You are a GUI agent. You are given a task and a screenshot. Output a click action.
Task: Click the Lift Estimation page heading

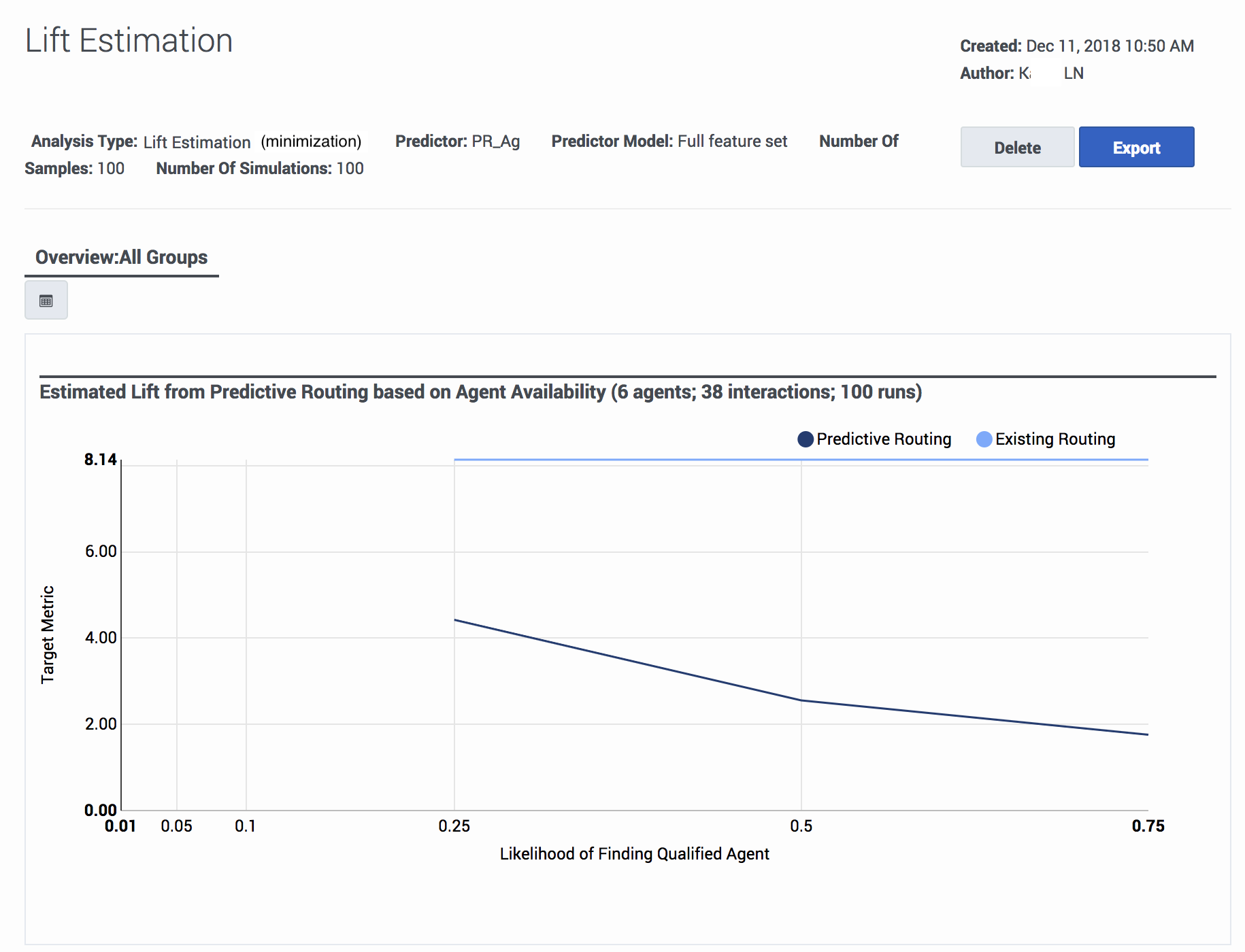pos(129,41)
